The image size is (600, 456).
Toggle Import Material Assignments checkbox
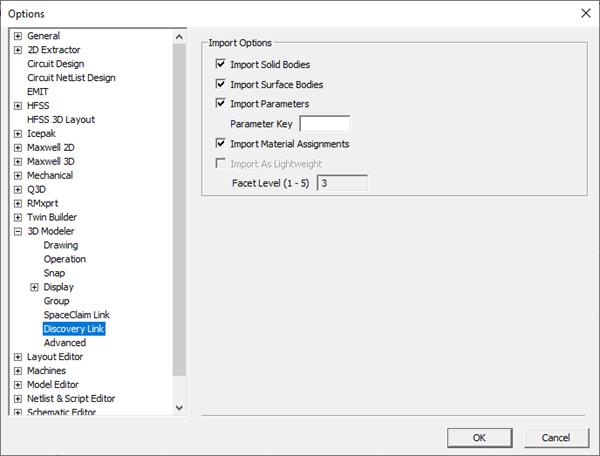220,143
